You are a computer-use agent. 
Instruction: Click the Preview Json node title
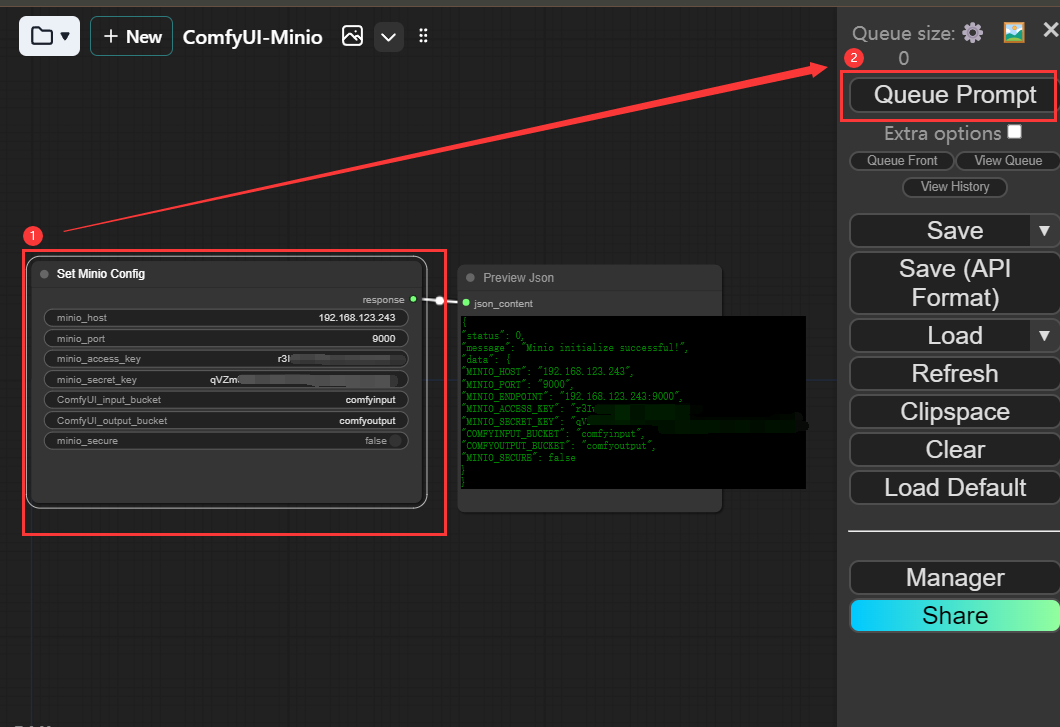coord(519,278)
